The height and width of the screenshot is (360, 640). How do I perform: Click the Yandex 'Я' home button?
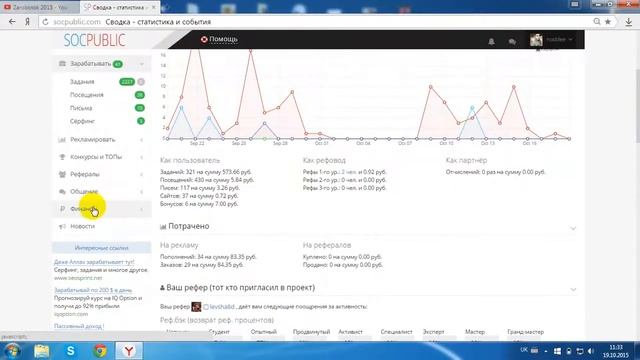[x=27, y=22]
